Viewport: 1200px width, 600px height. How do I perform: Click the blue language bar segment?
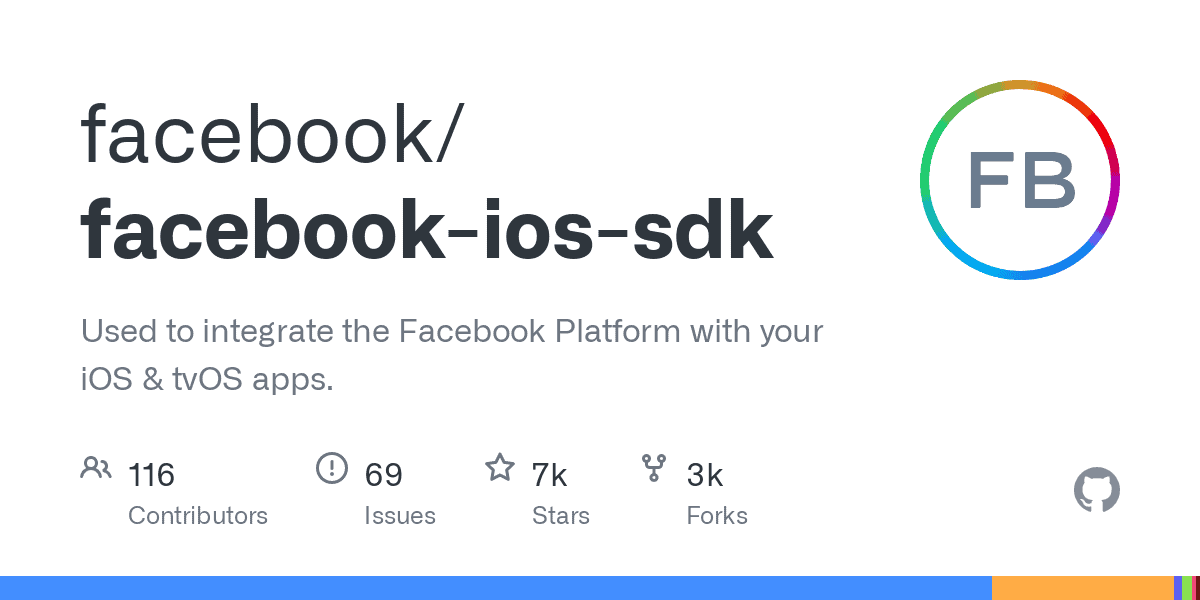495,588
